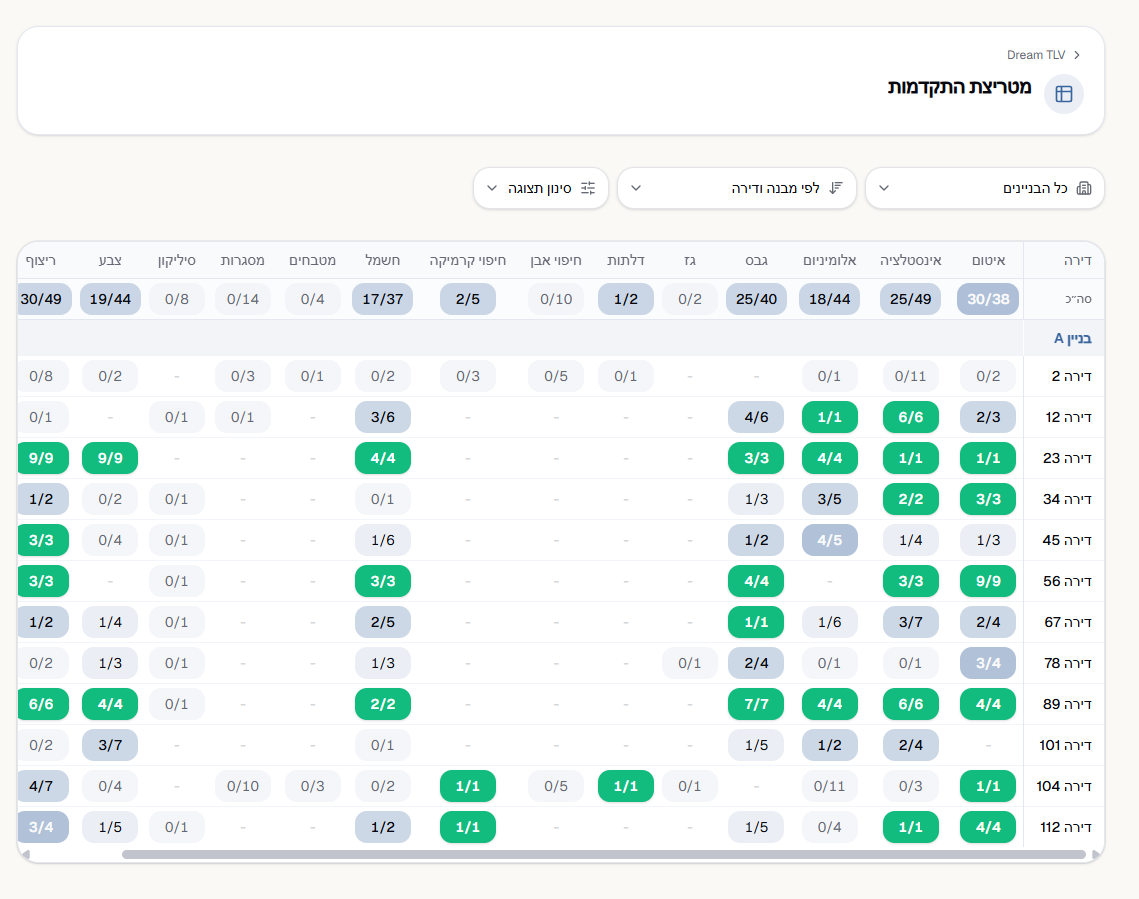This screenshot has height=899, width=1139.
Task: Click the building icon in כל הבניינים filter
Action: pyautogui.click(x=1084, y=188)
